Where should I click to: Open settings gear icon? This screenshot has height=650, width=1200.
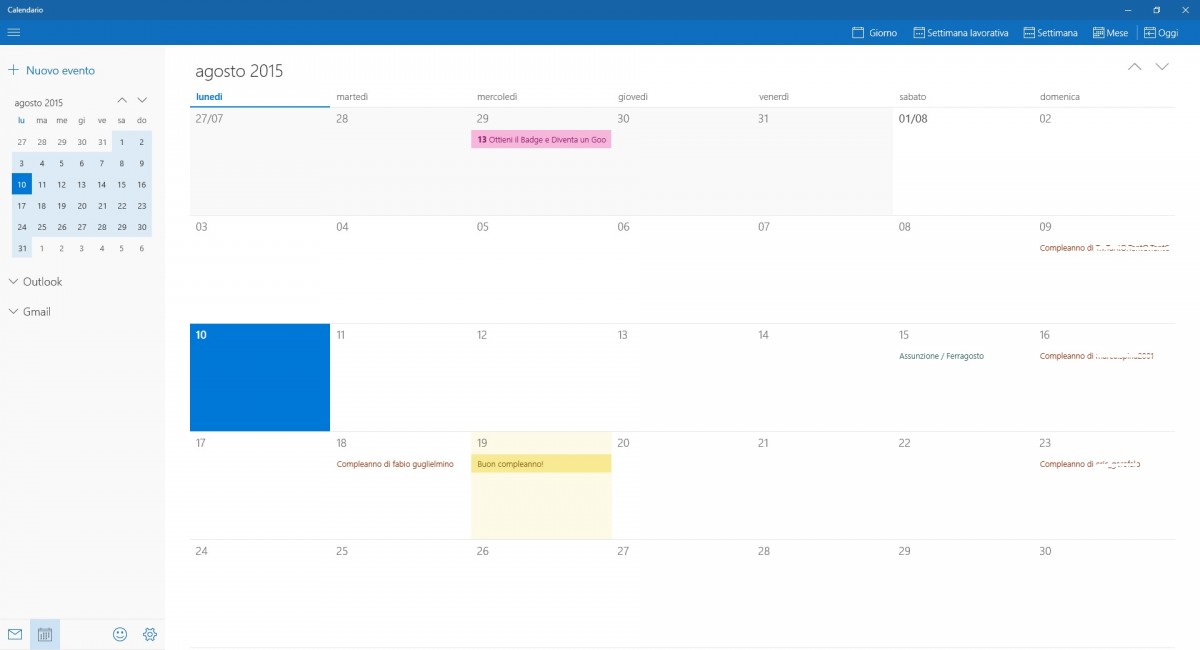[x=150, y=634]
